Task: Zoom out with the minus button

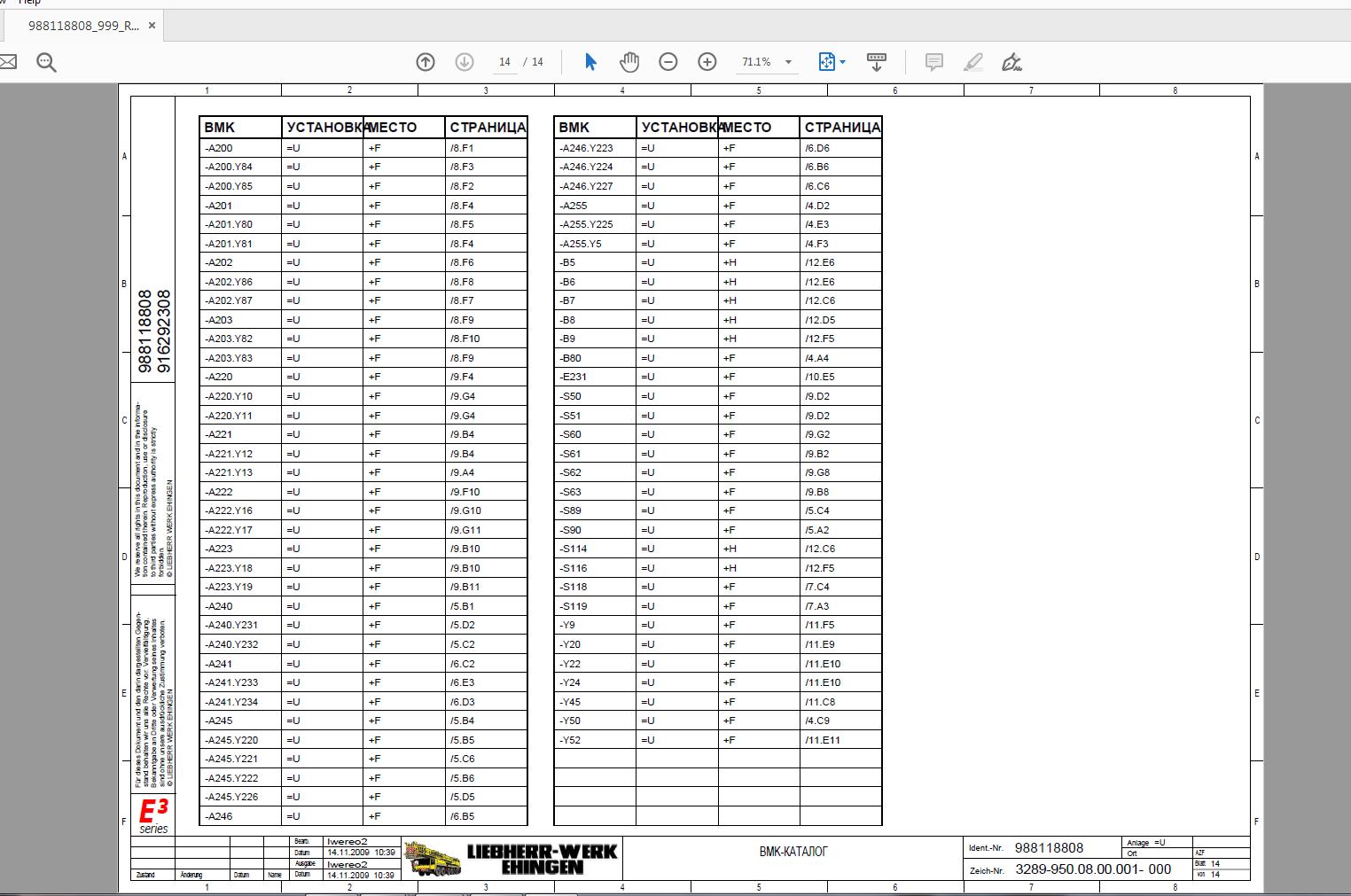Action: pyautogui.click(x=668, y=62)
